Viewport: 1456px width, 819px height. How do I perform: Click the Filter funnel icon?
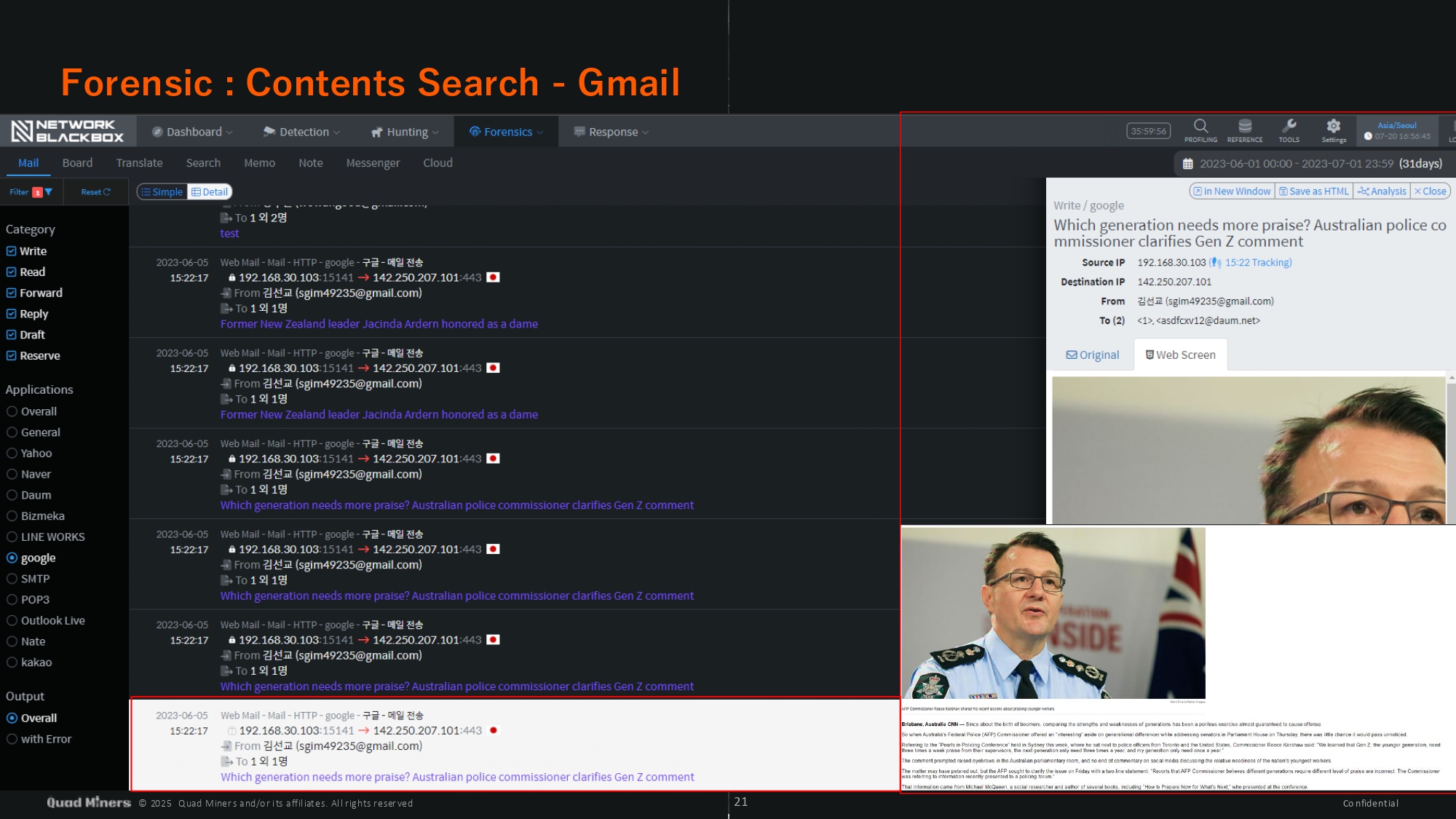(x=49, y=192)
